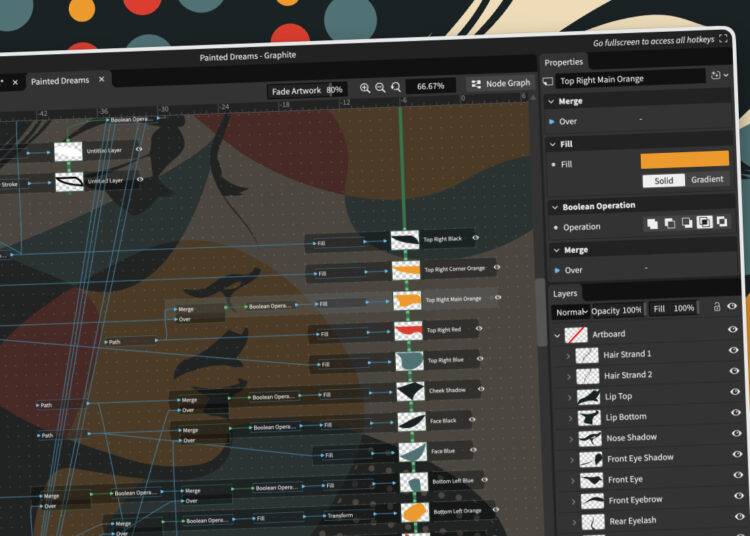Screen dimensions: 750x536
Task: Hide the Hair Strand 1 layer
Action: (733, 350)
